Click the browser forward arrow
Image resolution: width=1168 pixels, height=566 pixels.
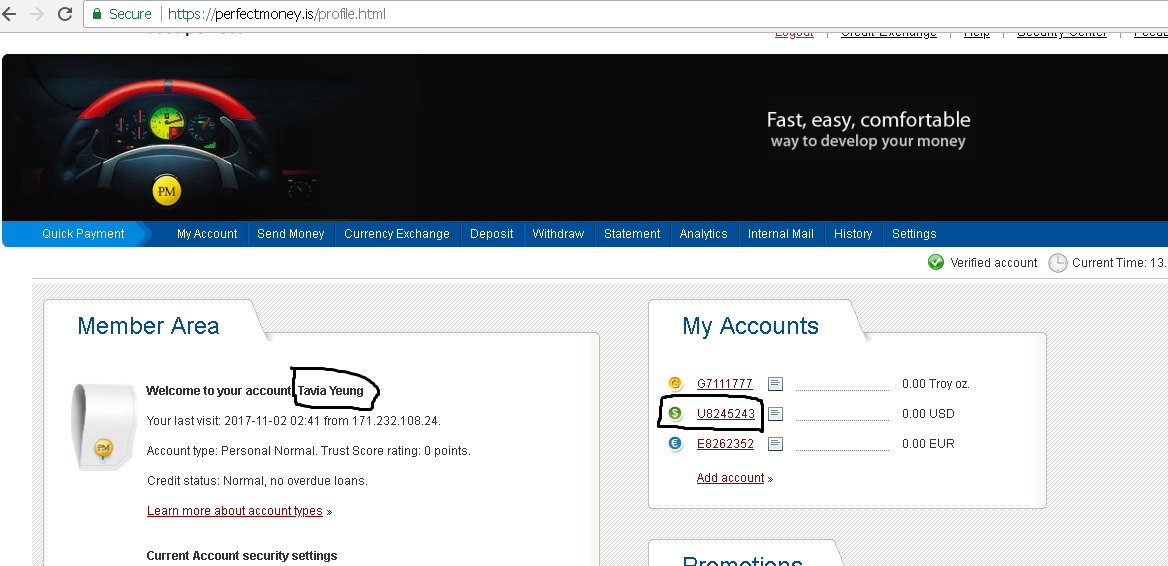click(x=36, y=14)
